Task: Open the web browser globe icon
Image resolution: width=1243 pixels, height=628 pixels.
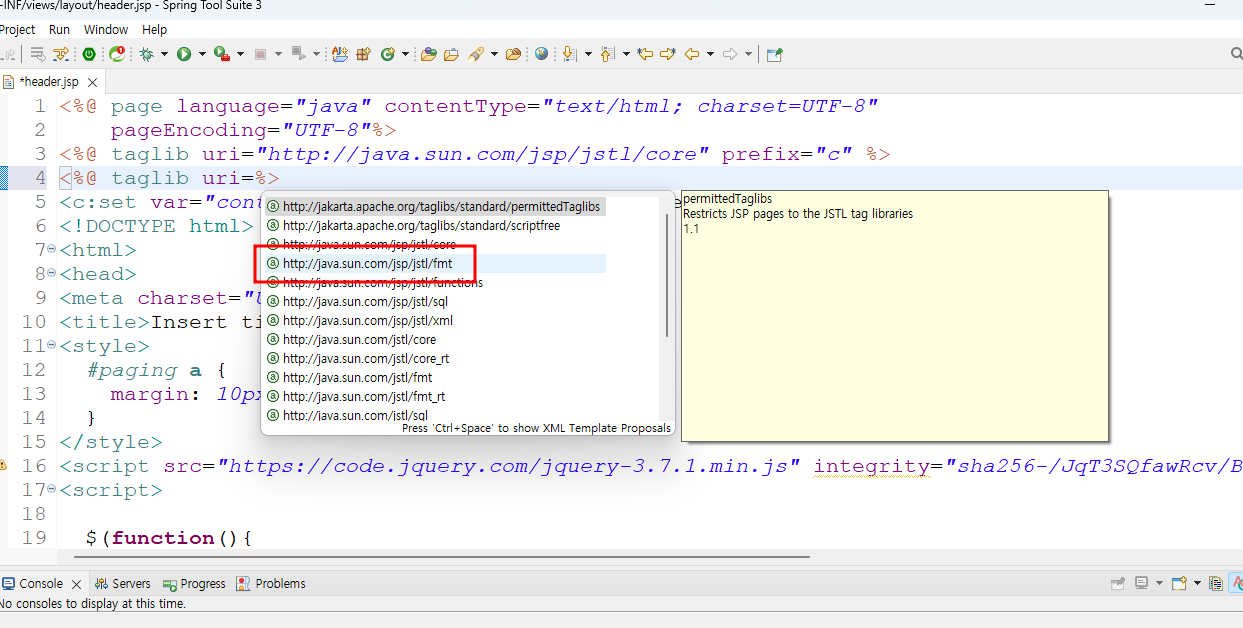Action: pos(541,54)
